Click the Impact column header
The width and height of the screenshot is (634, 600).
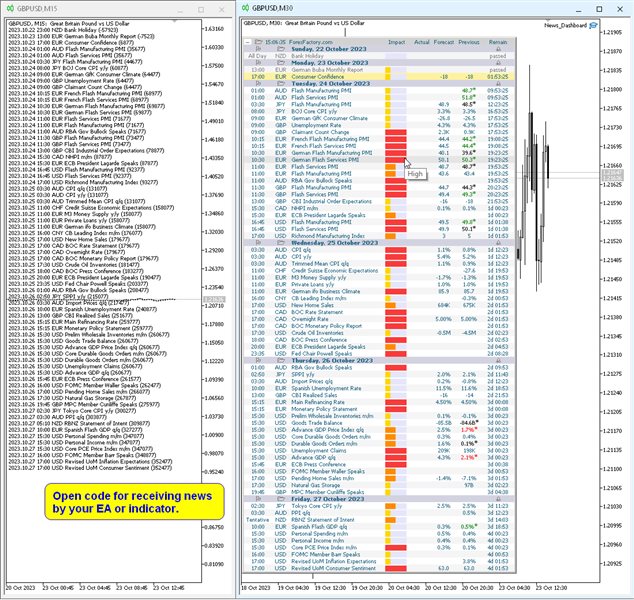tap(396, 42)
